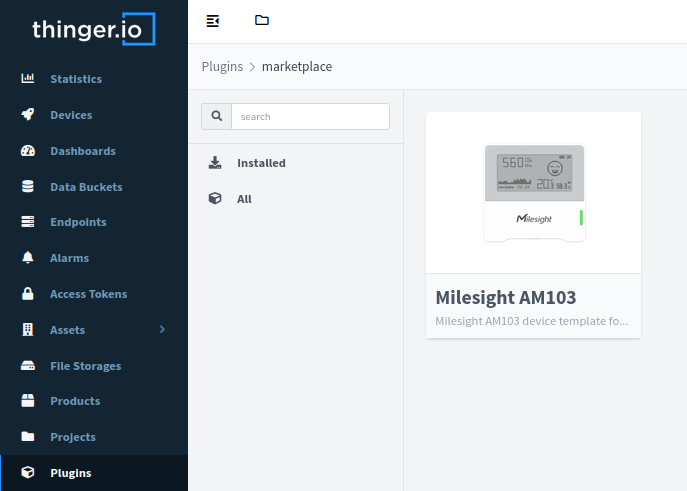Click the Devices rocket icon
This screenshot has height=491, width=687.
28,115
